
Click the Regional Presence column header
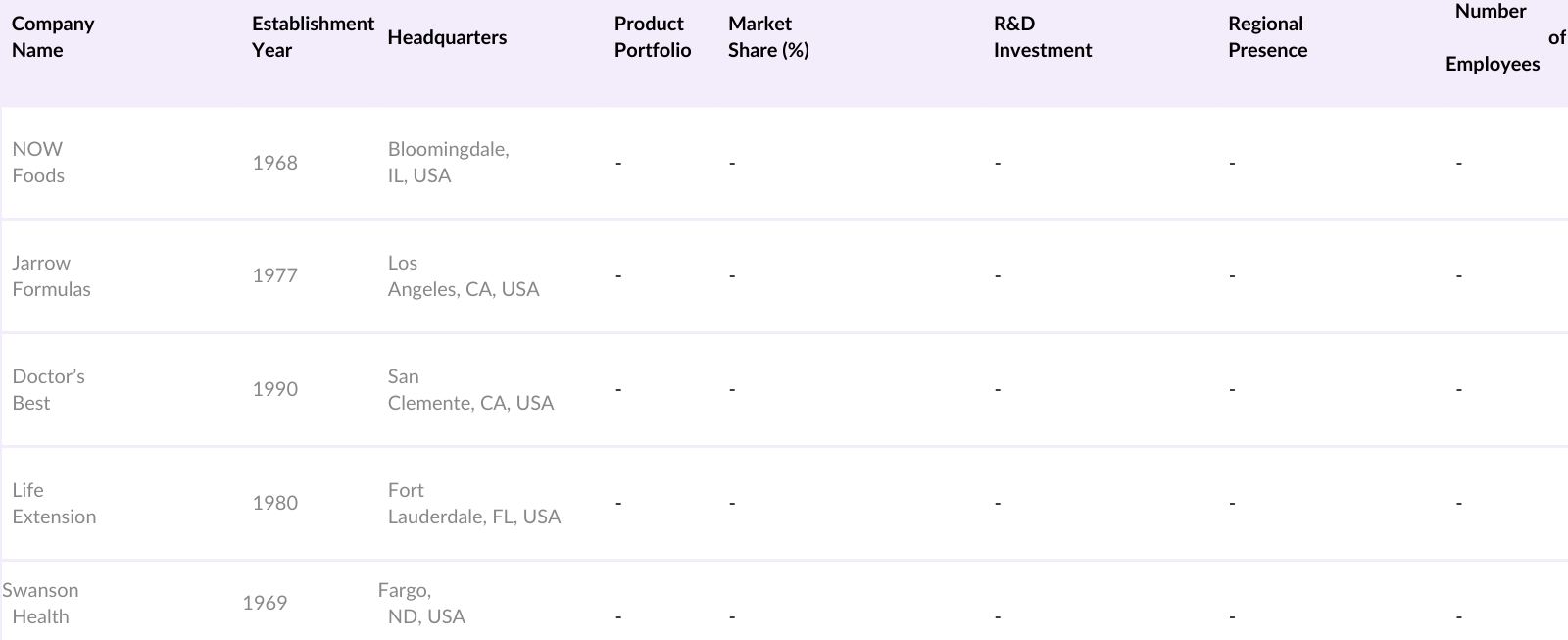[x=1267, y=37]
